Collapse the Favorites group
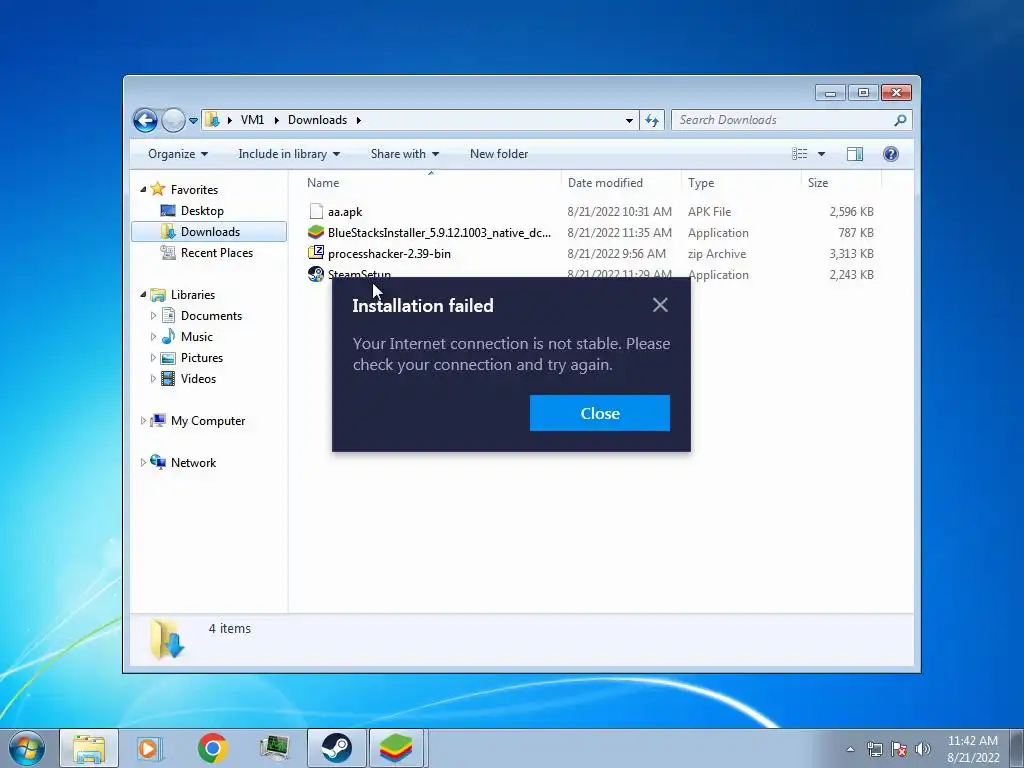 point(143,189)
